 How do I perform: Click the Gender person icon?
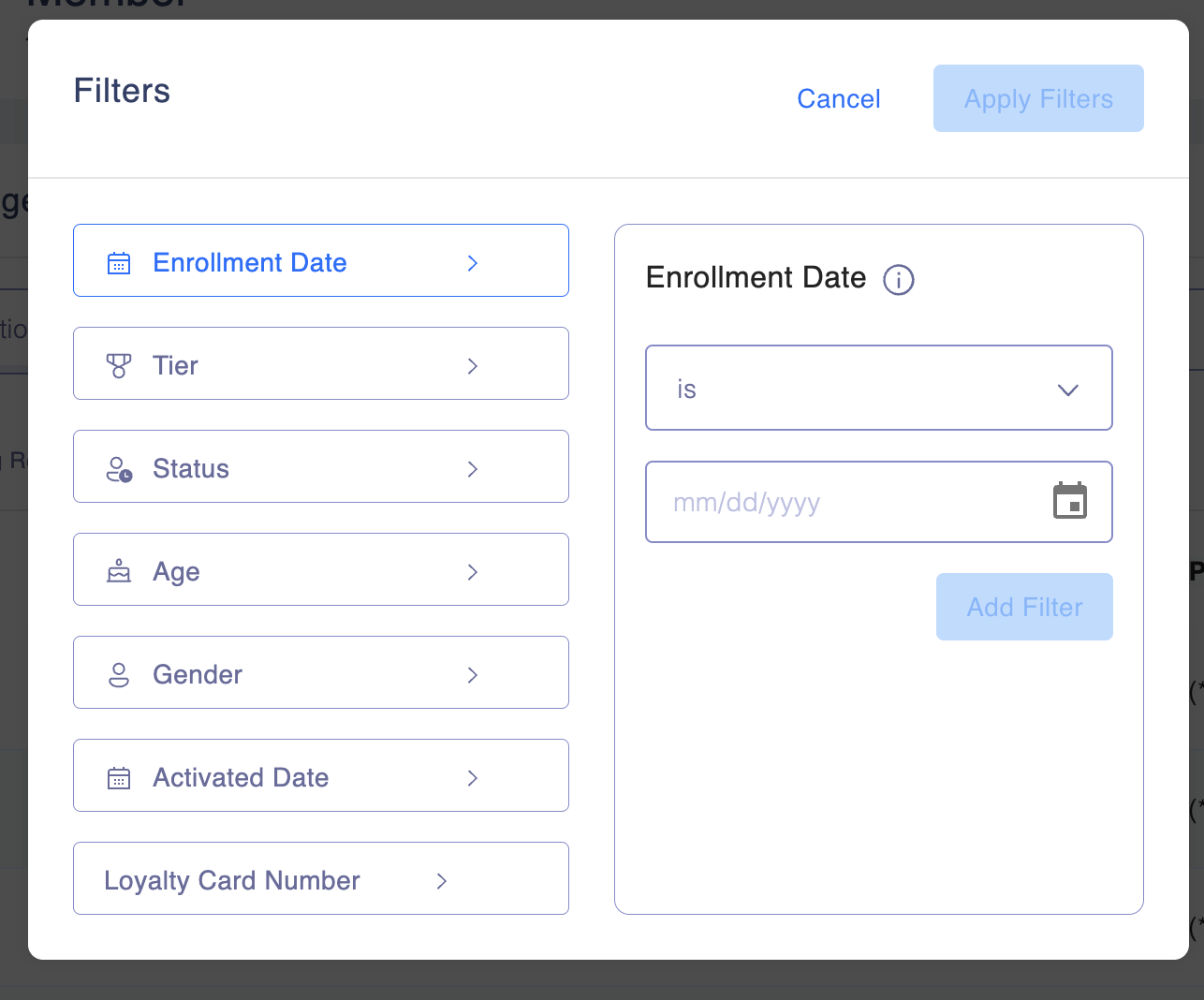[x=119, y=675]
